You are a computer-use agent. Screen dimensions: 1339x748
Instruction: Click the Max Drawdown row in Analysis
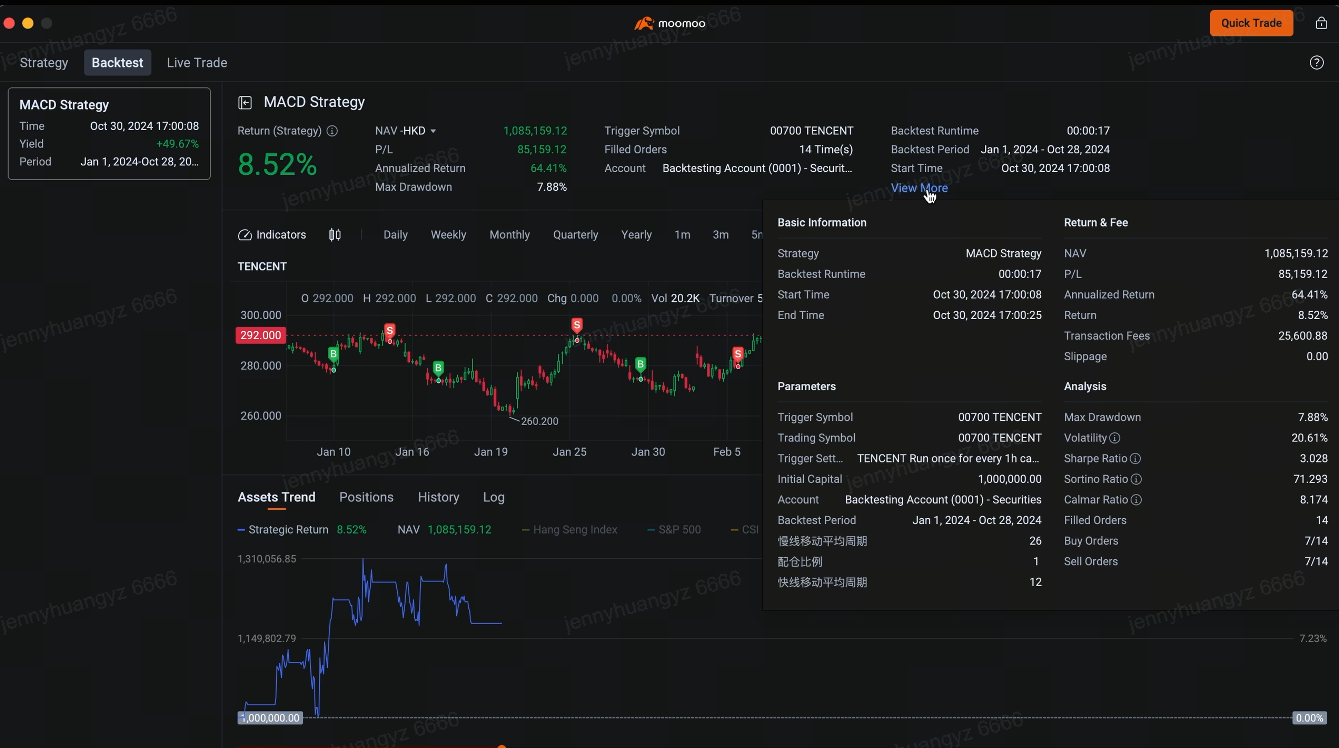coord(1196,417)
